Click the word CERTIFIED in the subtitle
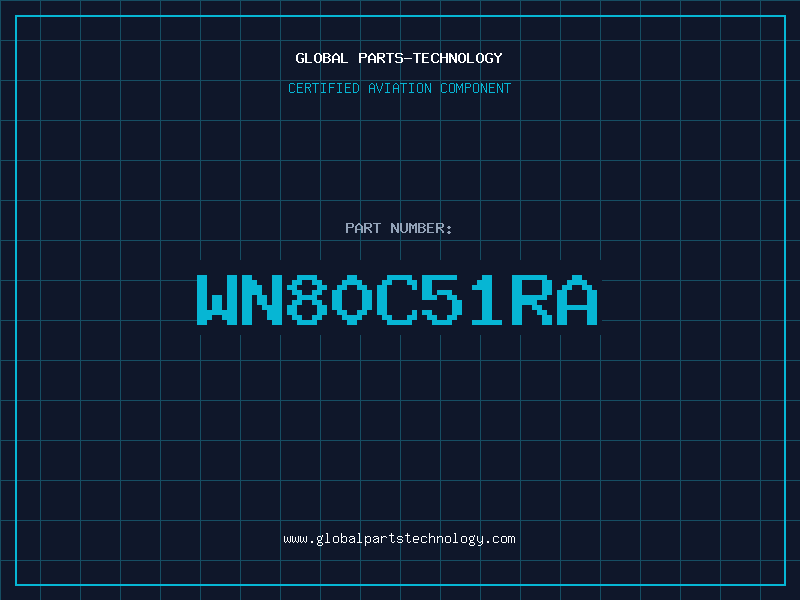 pyautogui.click(x=324, y=89)
